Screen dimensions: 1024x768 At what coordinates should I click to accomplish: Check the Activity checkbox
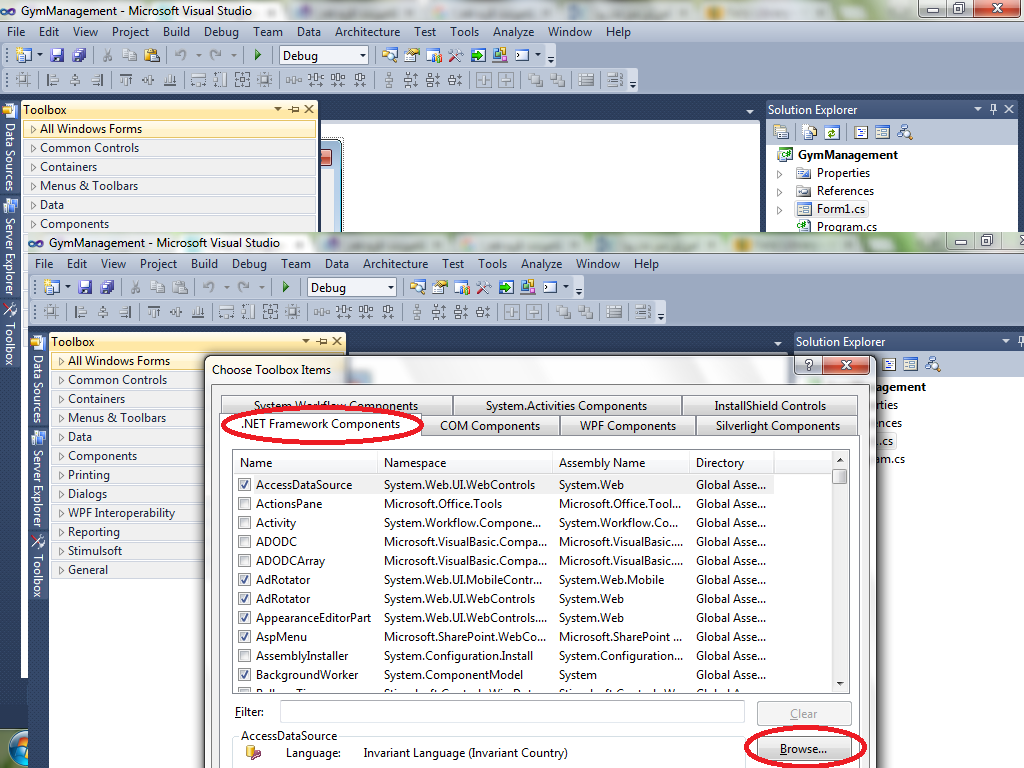(x=244, y=522)
